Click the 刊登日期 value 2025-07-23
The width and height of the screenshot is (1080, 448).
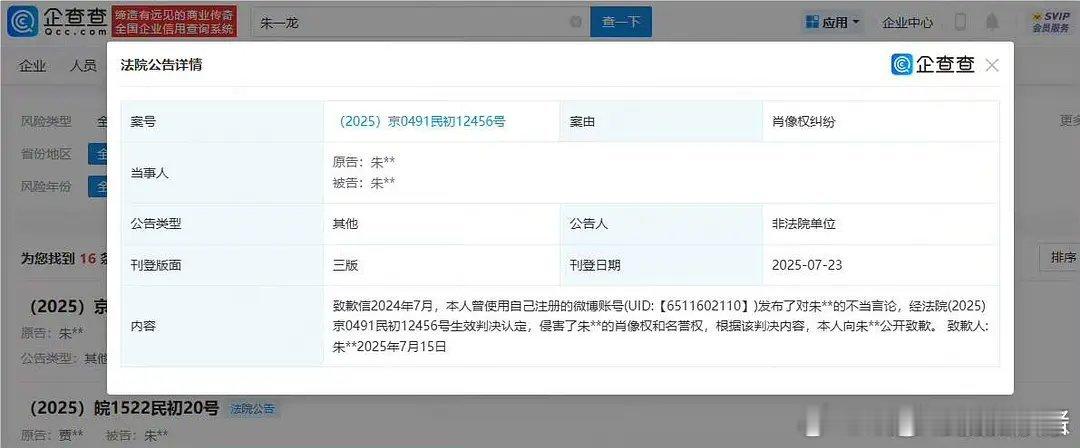pyautogui.click(x=807, y=265)
